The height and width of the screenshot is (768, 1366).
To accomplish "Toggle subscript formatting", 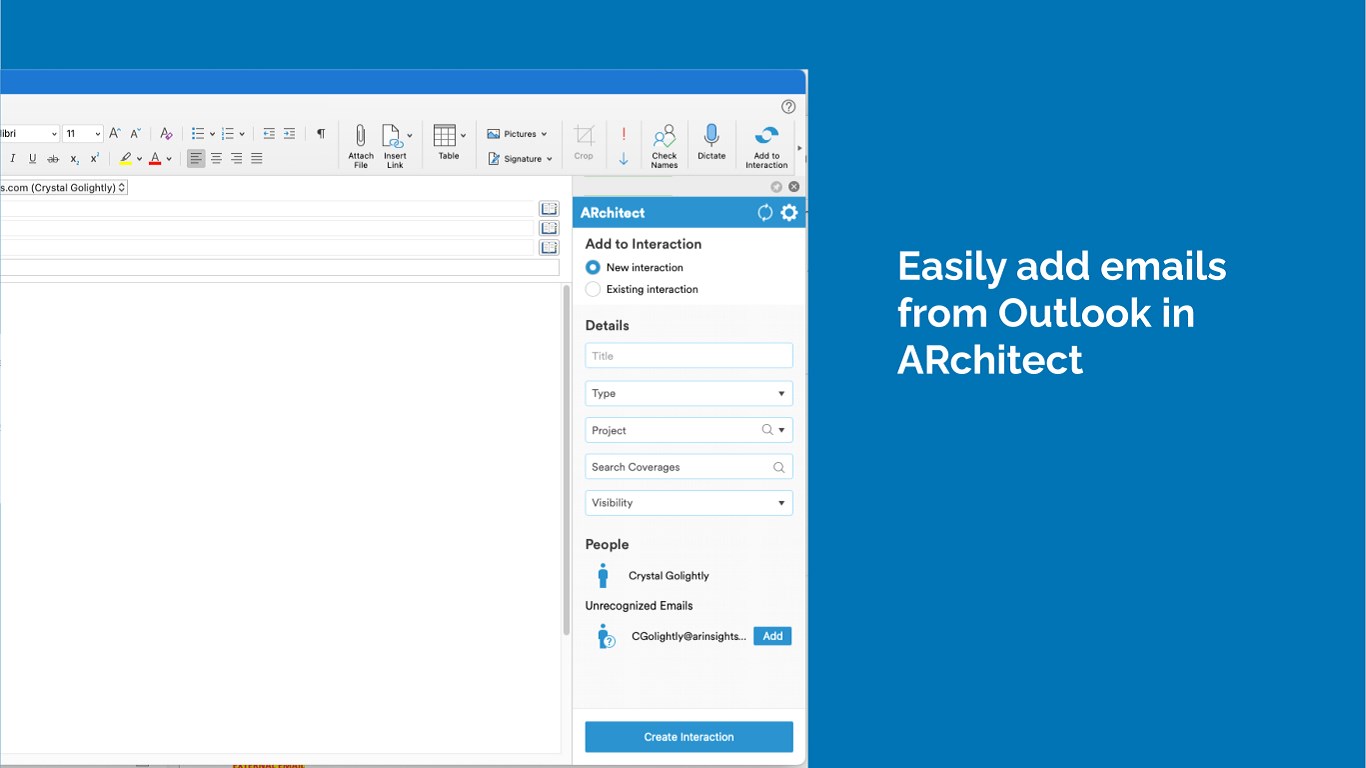I will [74, 158].
